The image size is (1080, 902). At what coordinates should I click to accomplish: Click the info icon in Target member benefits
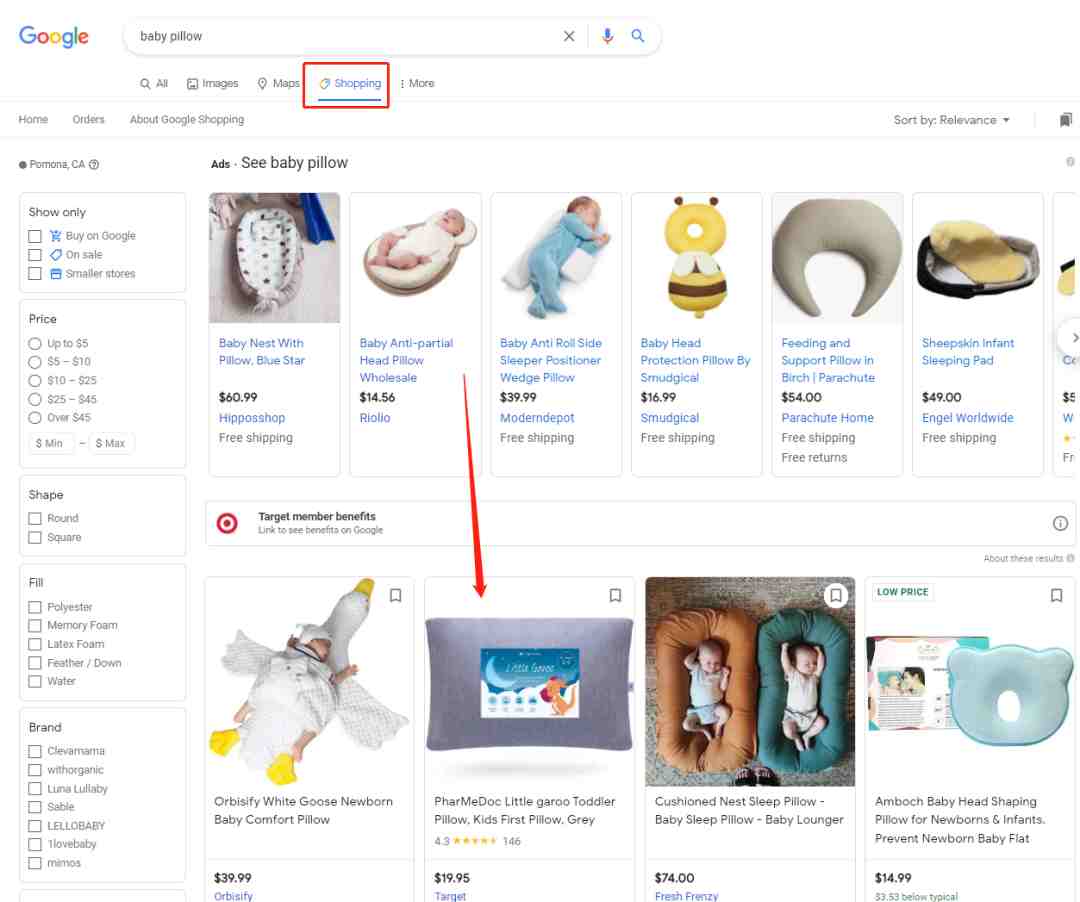(1060, 523)
